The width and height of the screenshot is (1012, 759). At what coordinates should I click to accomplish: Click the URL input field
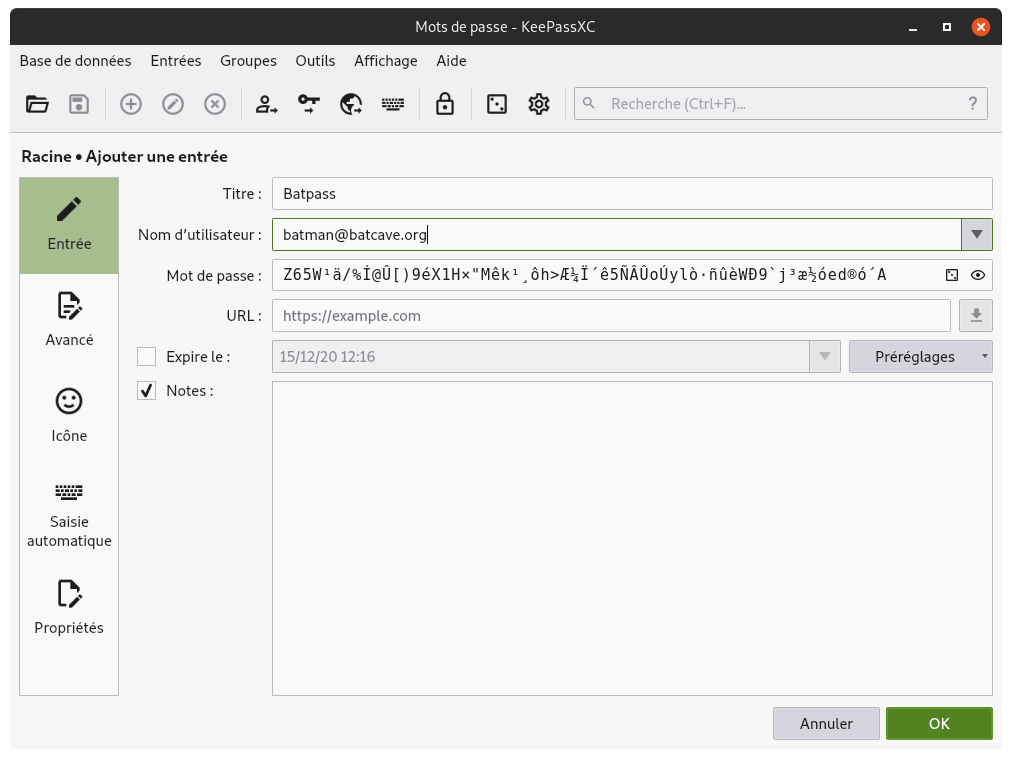(x=611, y=316)
